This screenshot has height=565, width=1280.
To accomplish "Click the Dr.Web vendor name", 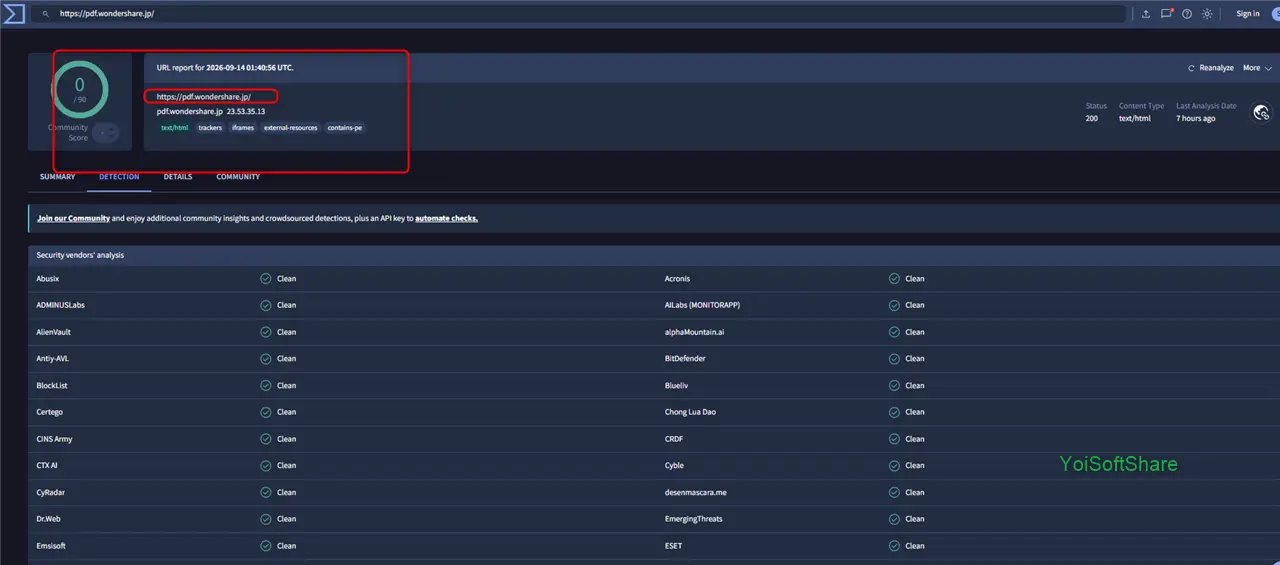I will tap(50, 519).
